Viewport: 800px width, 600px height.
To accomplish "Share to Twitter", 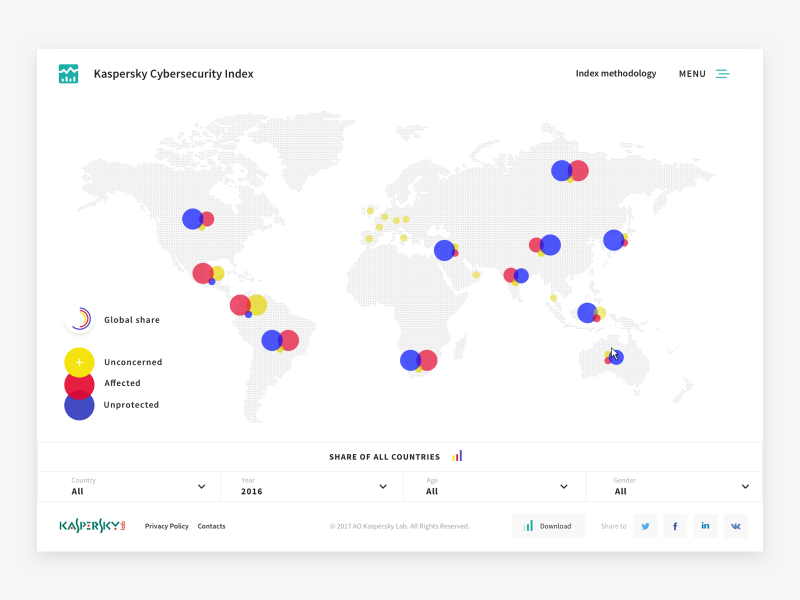I will [x=645, y=526].
